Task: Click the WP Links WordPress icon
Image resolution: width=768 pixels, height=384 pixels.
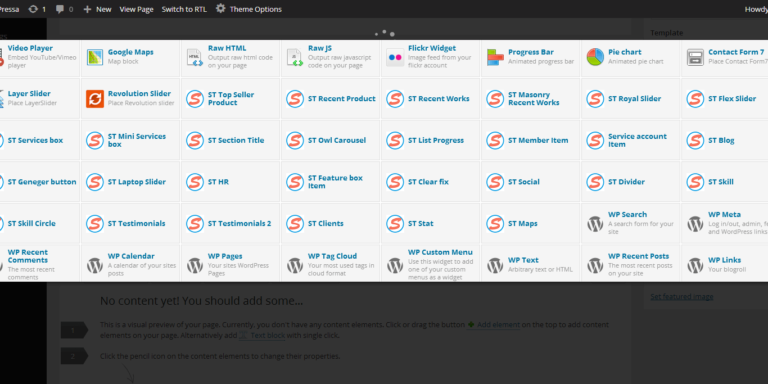Action: [695, 265]
